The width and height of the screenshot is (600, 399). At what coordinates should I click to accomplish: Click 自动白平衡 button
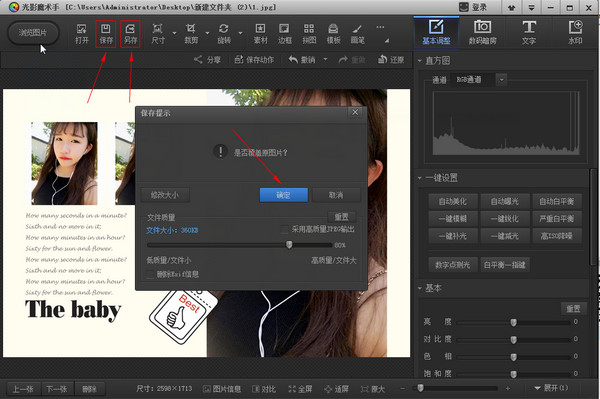tap(557, 201)
